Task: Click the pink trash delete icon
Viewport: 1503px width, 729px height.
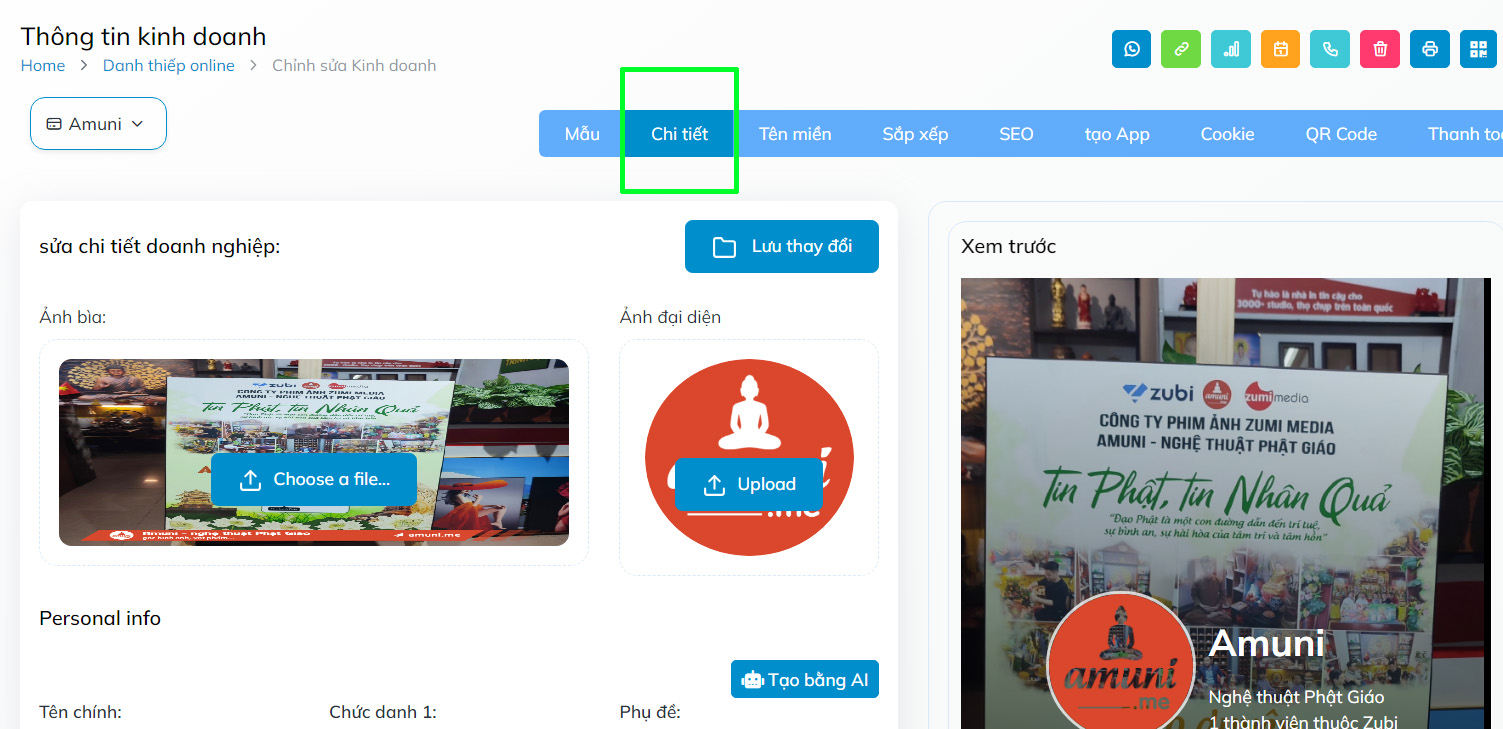Action: coord(1380,49)
